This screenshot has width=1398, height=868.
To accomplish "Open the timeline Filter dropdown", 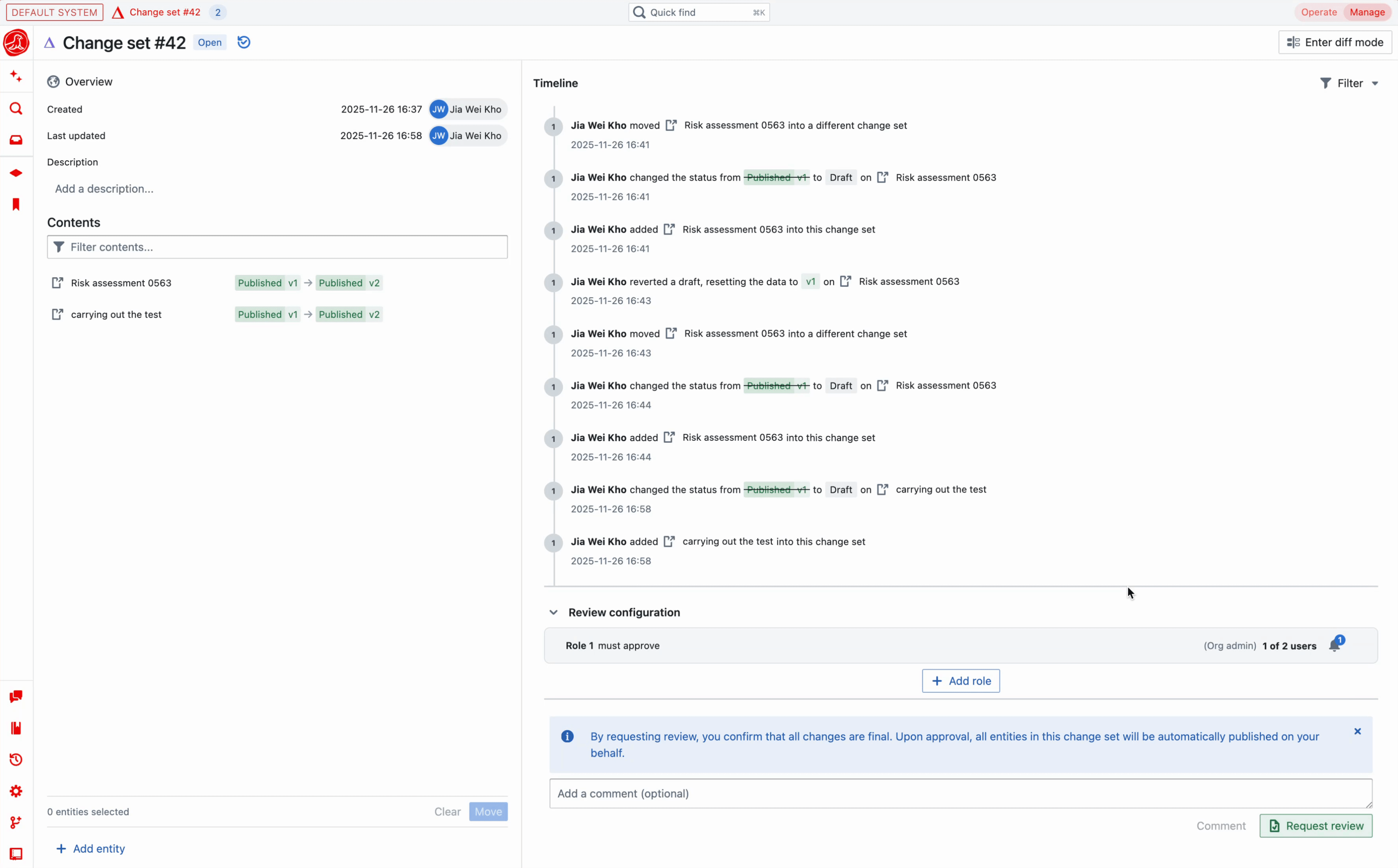I will tap(1349, 83).
